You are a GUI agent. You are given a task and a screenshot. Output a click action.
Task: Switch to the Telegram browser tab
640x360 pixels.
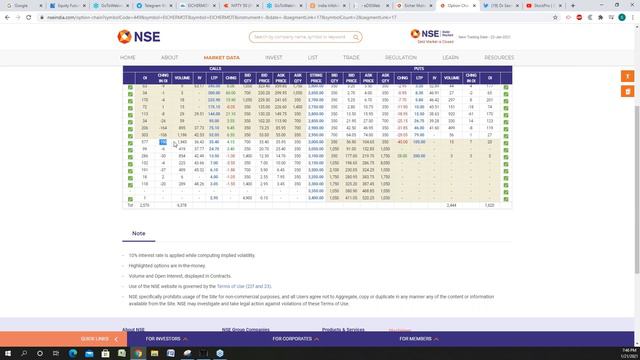coord(155,6)
